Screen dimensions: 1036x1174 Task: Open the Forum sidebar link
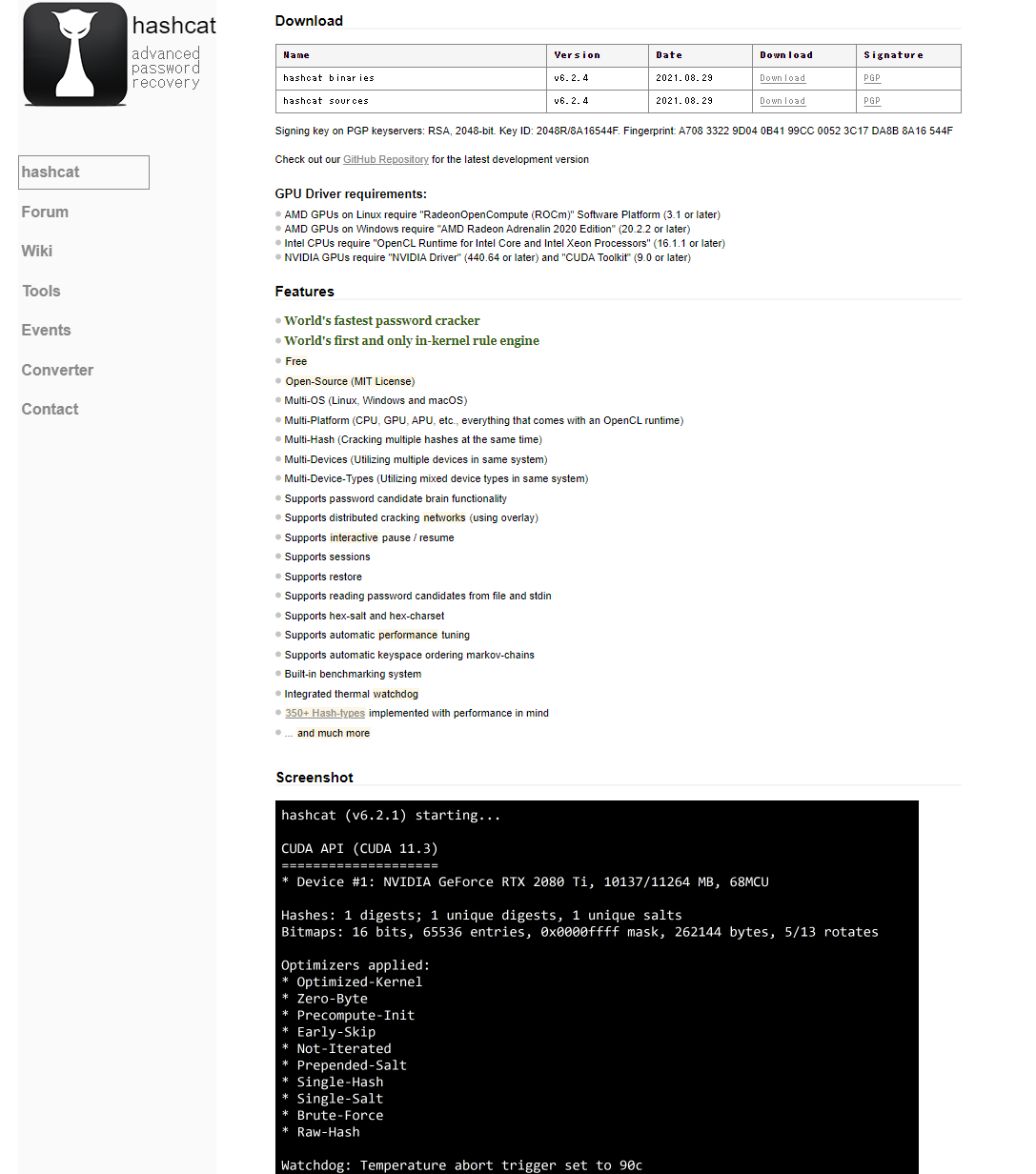45,212
